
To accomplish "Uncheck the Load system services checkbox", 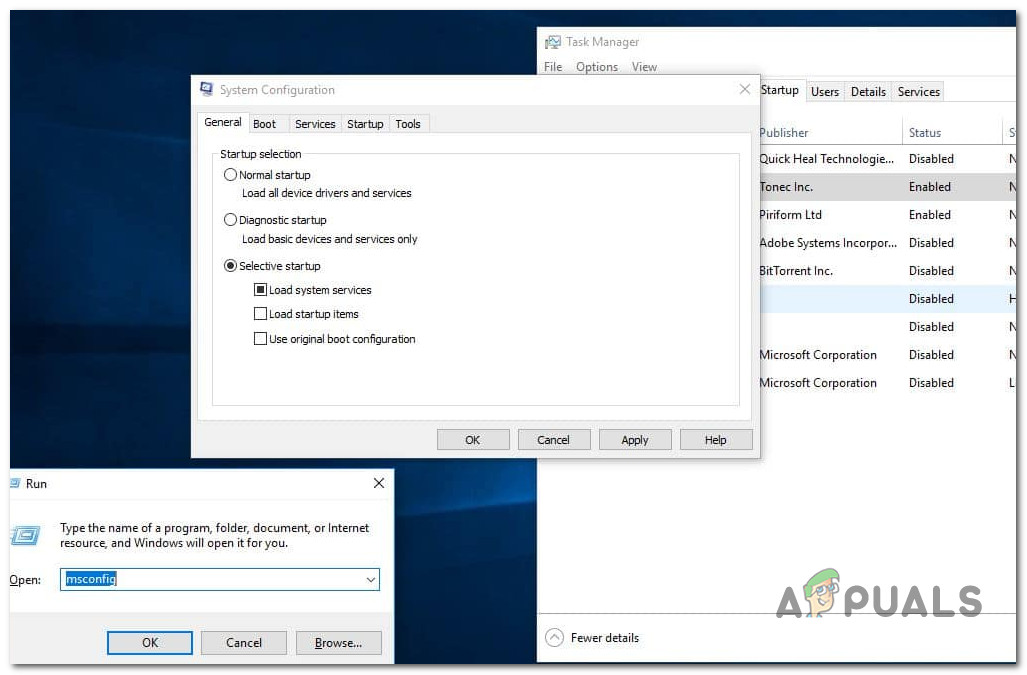I will [261, 289].
